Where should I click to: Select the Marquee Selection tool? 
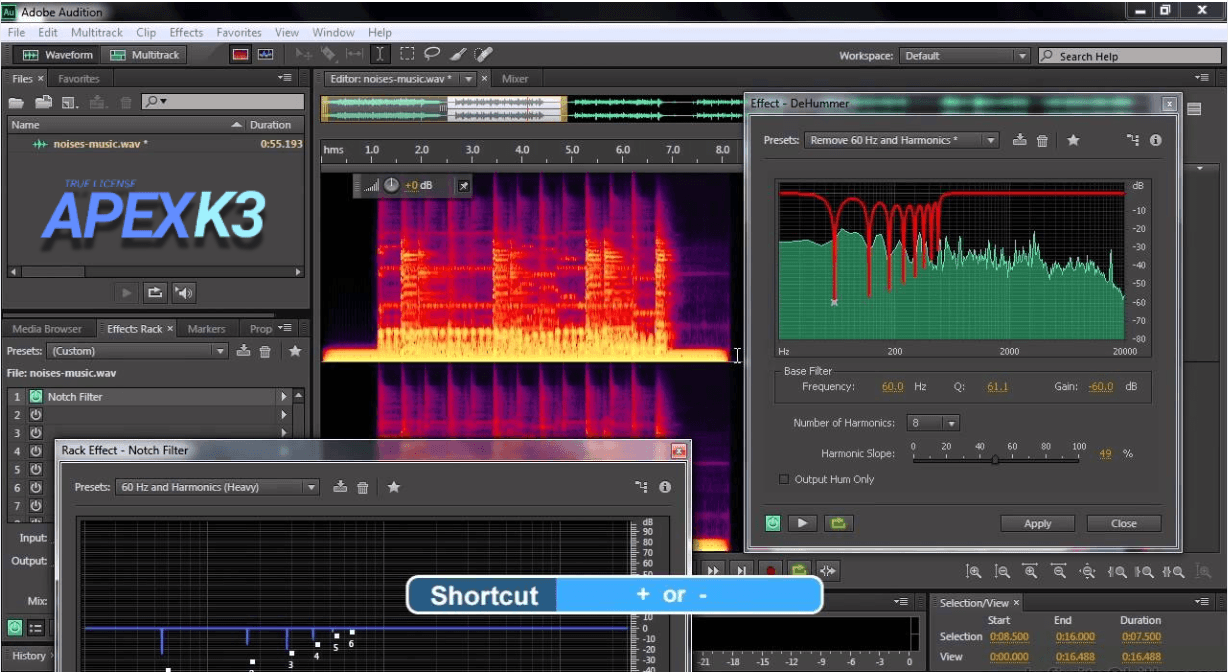[x=407, y=55]
